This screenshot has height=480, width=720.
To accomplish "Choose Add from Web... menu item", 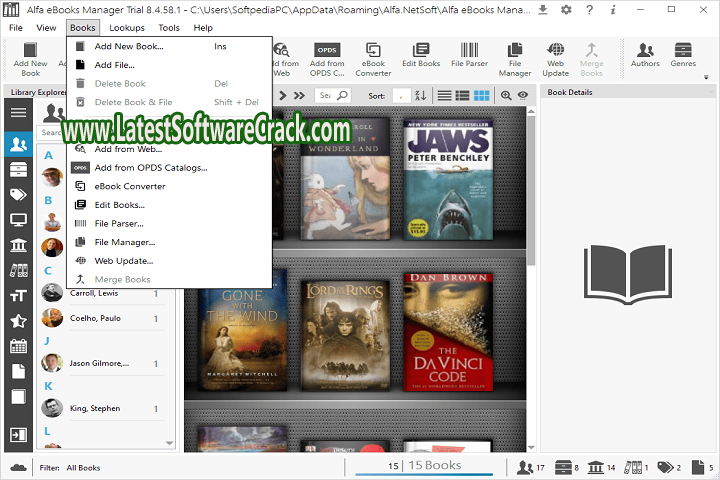I will 169,149.
